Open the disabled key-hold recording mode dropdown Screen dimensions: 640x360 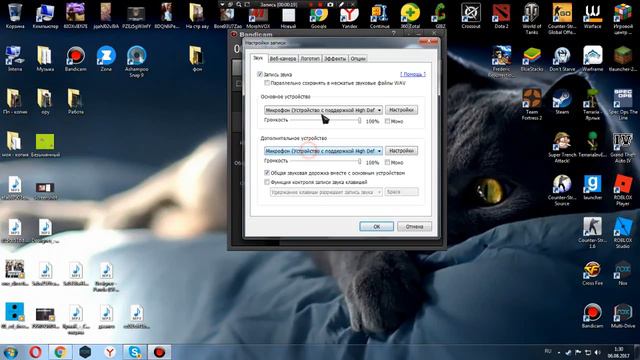pyautogui.click(x=326, y=192)
